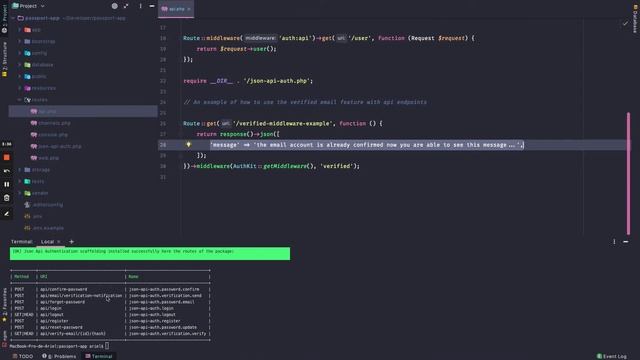Click 'api/email/verification-notification' in terminal

(81, 296)
